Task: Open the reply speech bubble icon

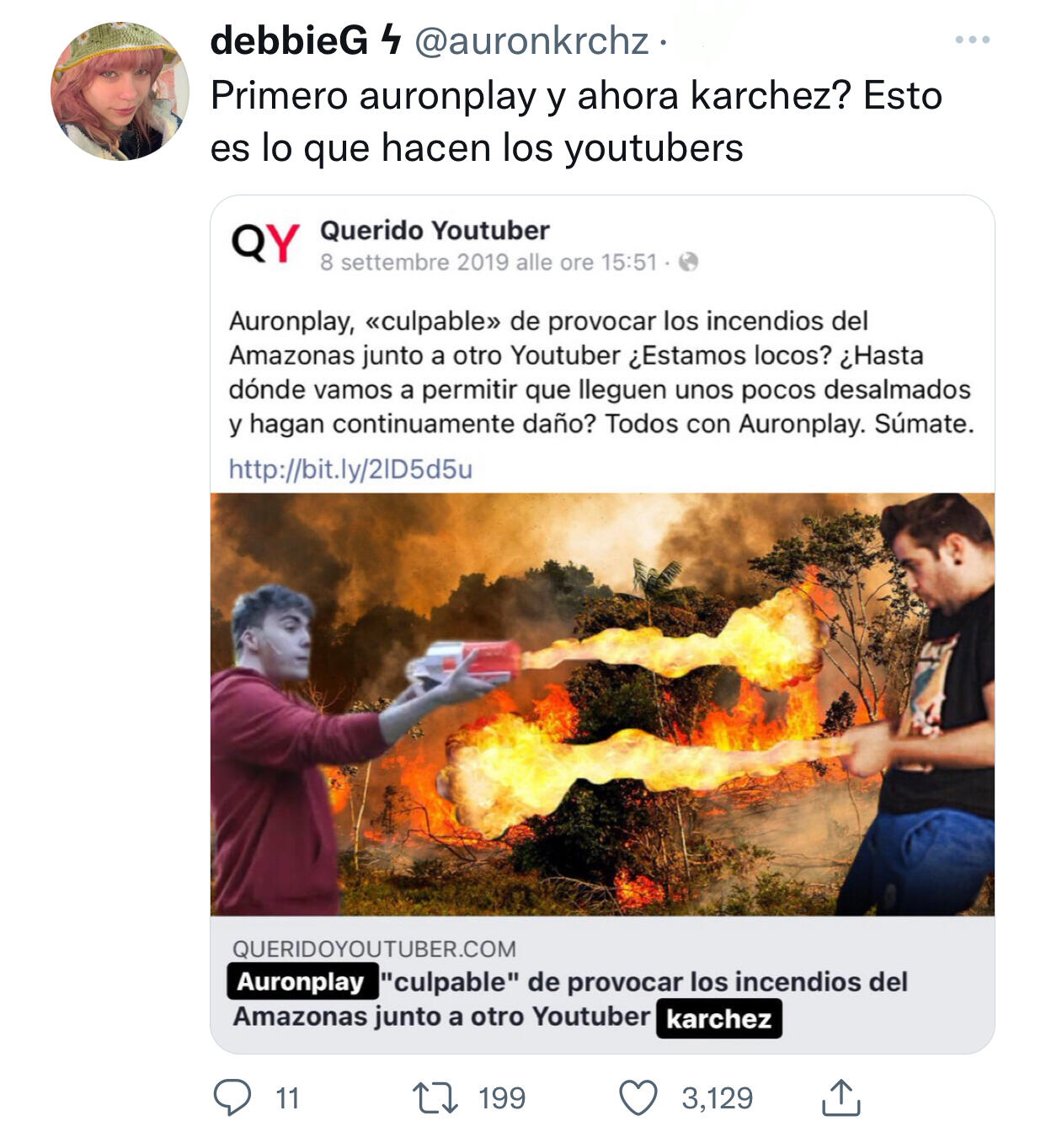Action: (x=232, y=1098)
